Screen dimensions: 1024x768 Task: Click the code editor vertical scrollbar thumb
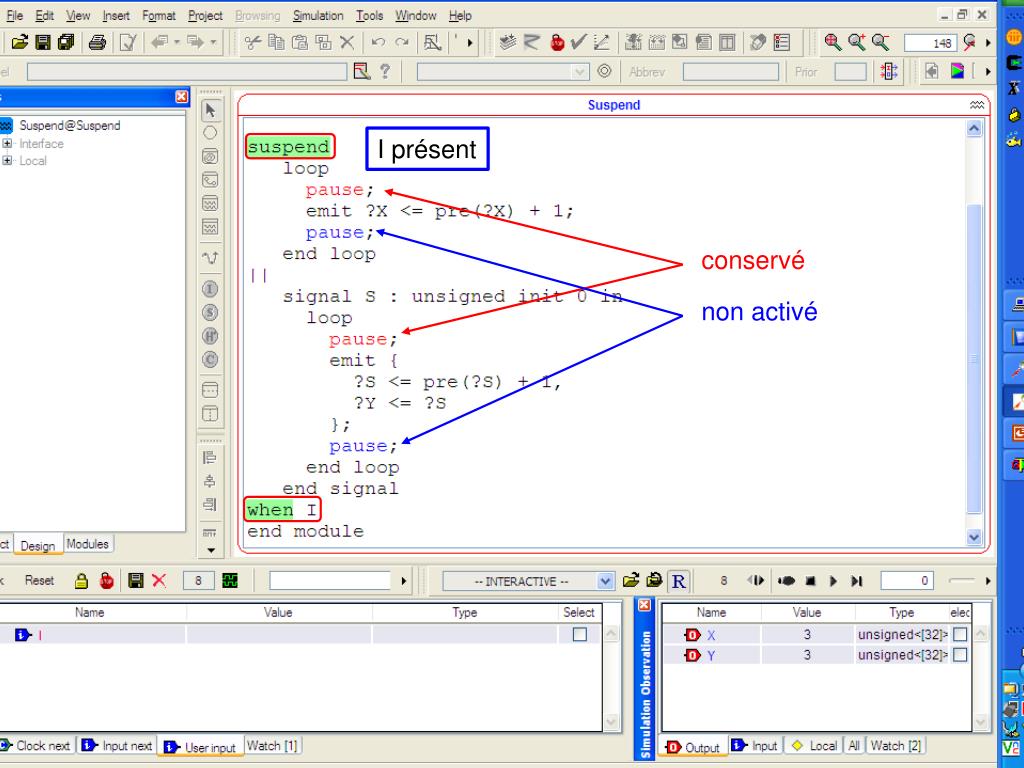tap(974, 358)
